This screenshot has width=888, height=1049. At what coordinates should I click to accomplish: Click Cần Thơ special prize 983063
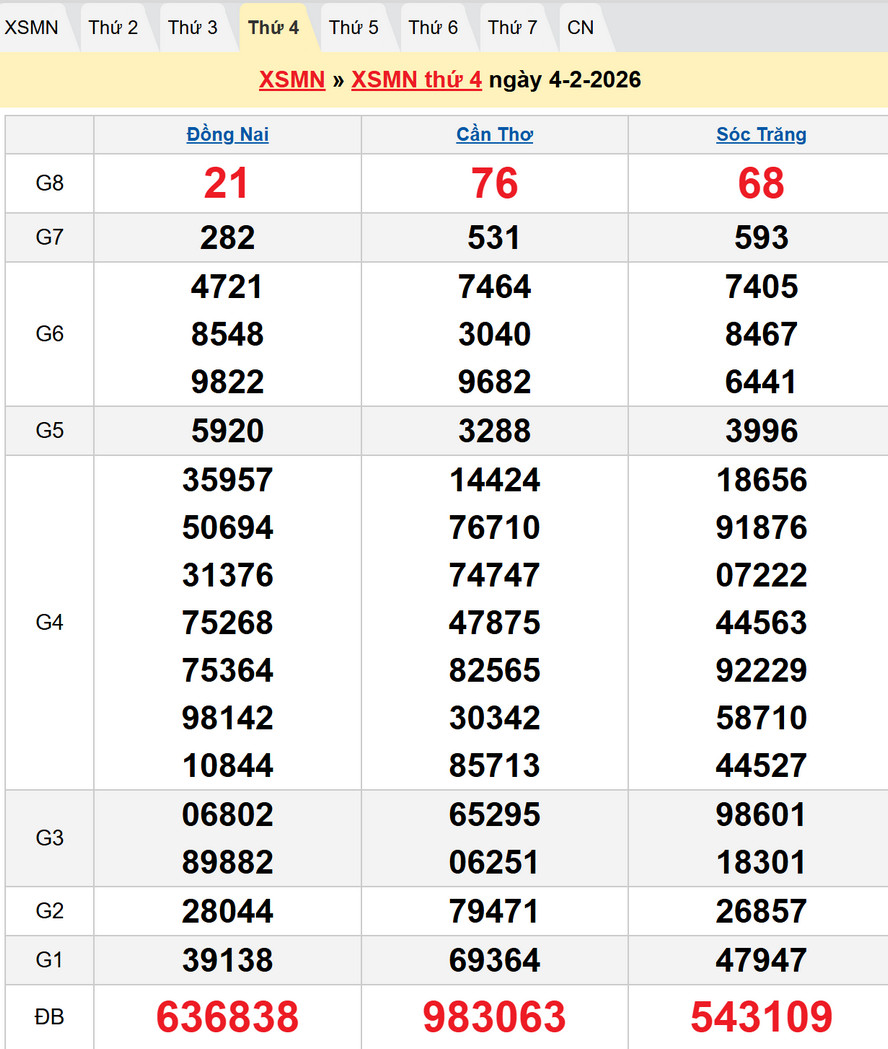[x=494, y=1017]
